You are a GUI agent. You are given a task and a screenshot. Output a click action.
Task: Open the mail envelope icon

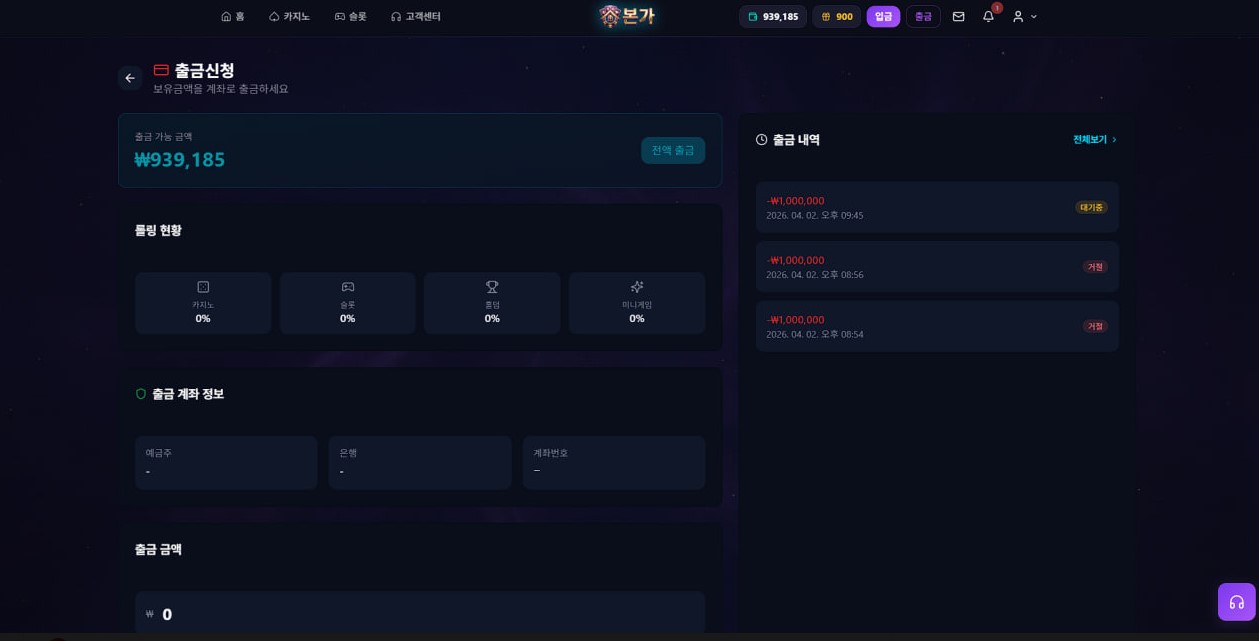coord(958,17)
